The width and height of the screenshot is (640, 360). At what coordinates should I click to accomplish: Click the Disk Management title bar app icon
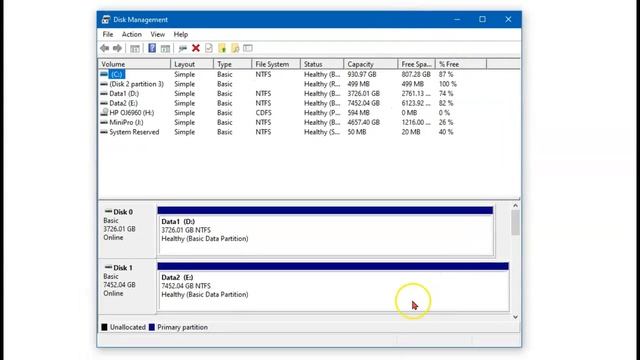click(106, 19)
